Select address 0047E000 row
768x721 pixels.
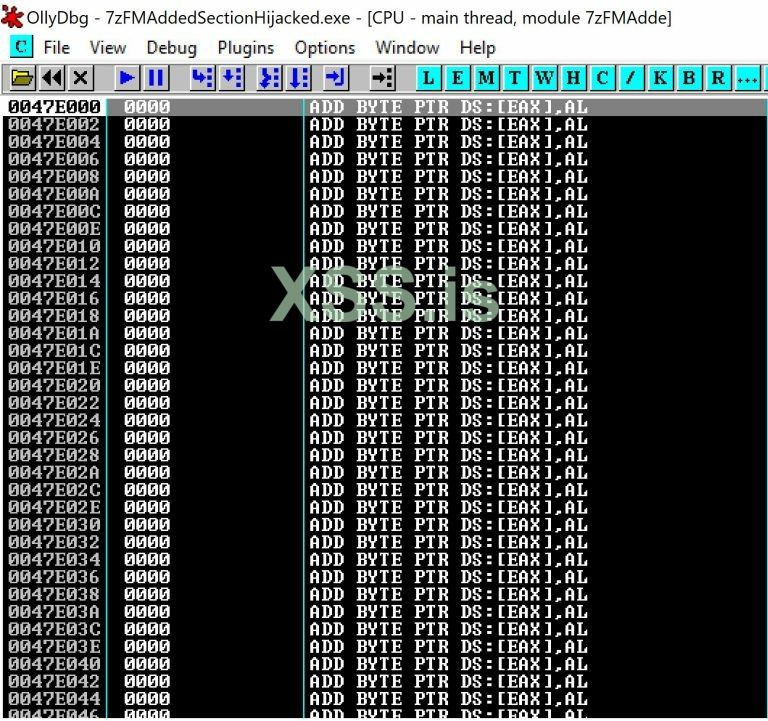coord(384,107)
